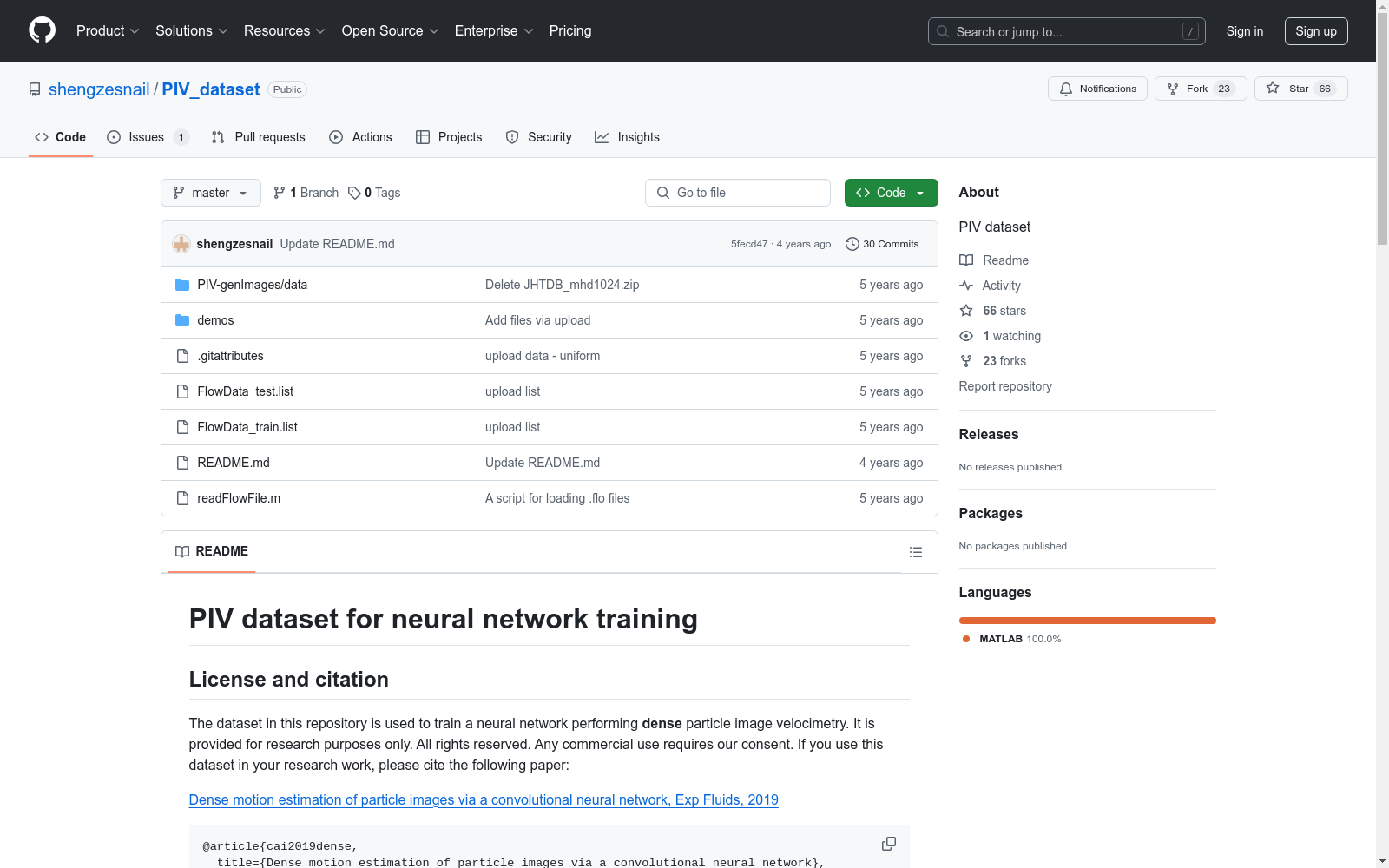Click the file icon for FlowData_train.list
The height and width of the screenshot is (868, 1389).
click(182, 427)
